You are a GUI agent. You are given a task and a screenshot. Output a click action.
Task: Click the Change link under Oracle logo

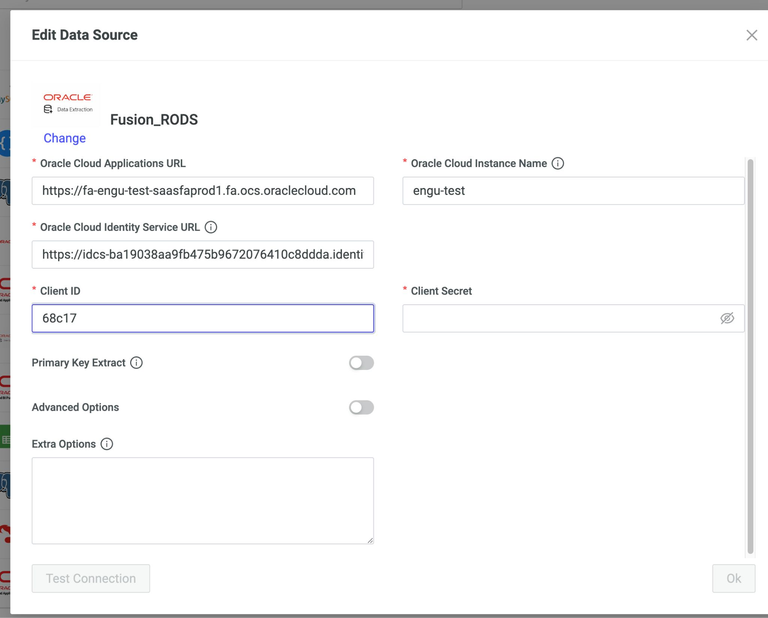(x=65, y=138)
